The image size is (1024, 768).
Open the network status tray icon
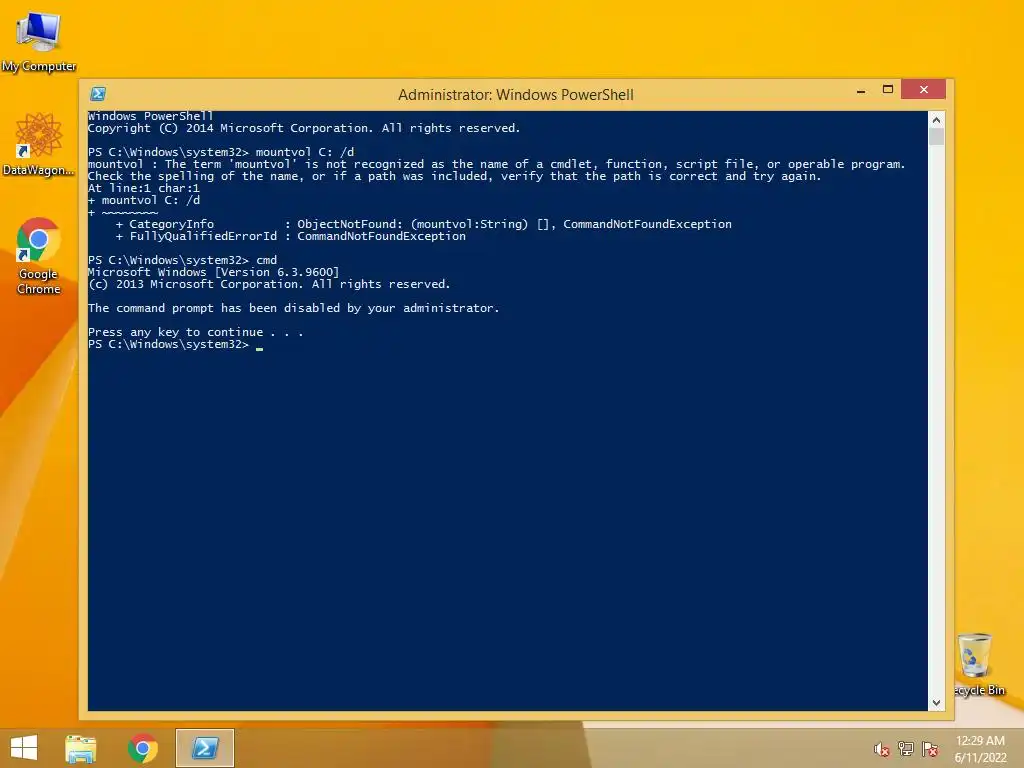906,749
